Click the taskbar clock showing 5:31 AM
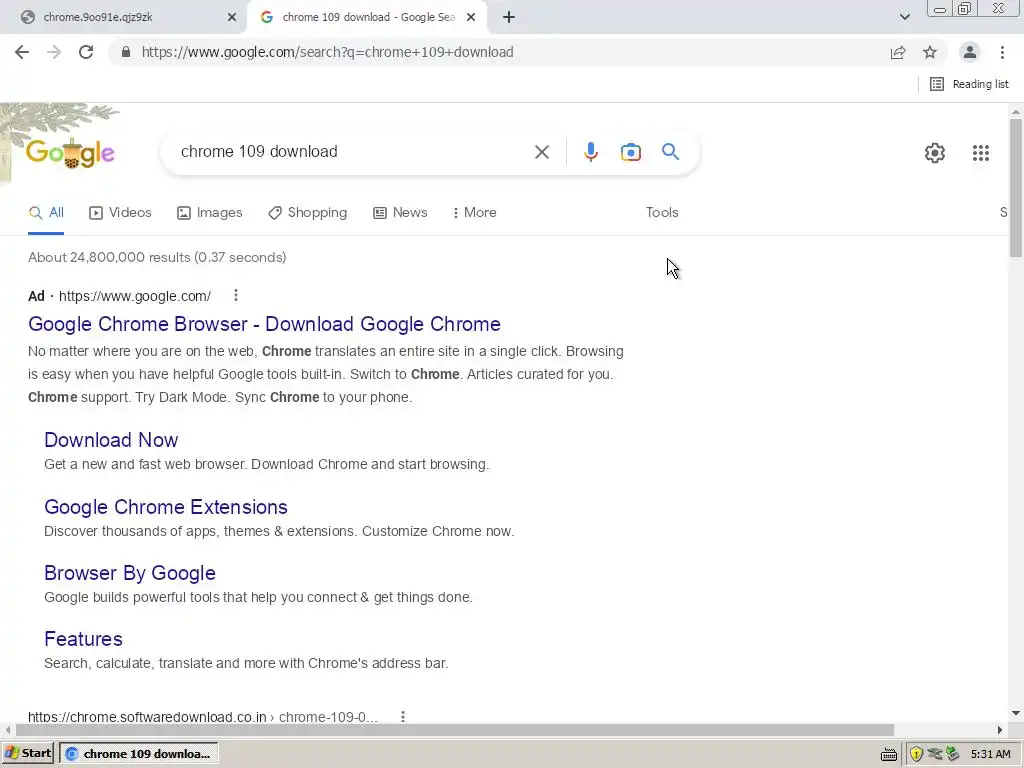 990,754
